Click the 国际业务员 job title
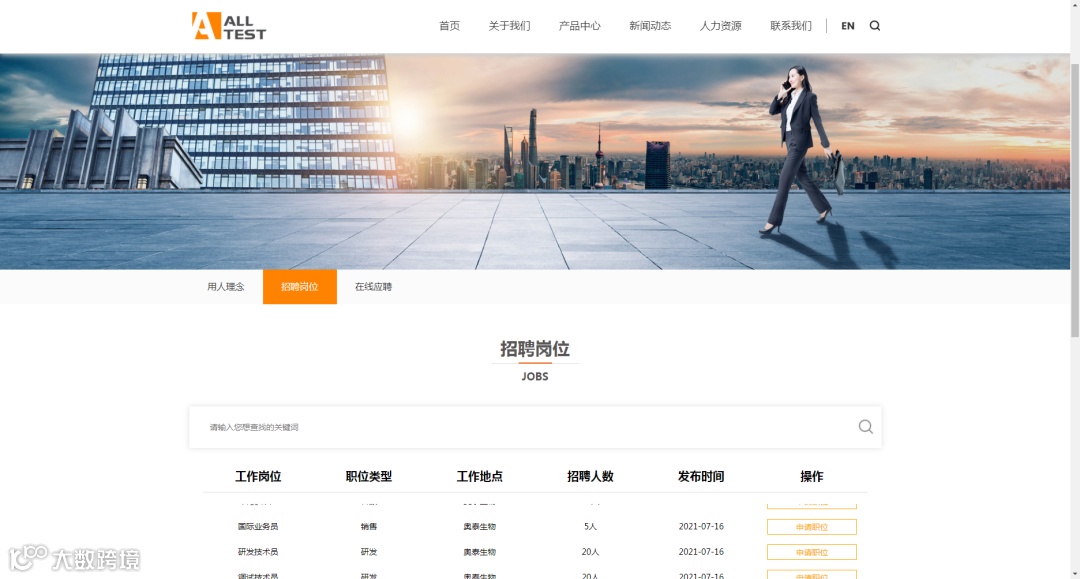The width and height of the screenshot is (1080, 579). point(258,527)
